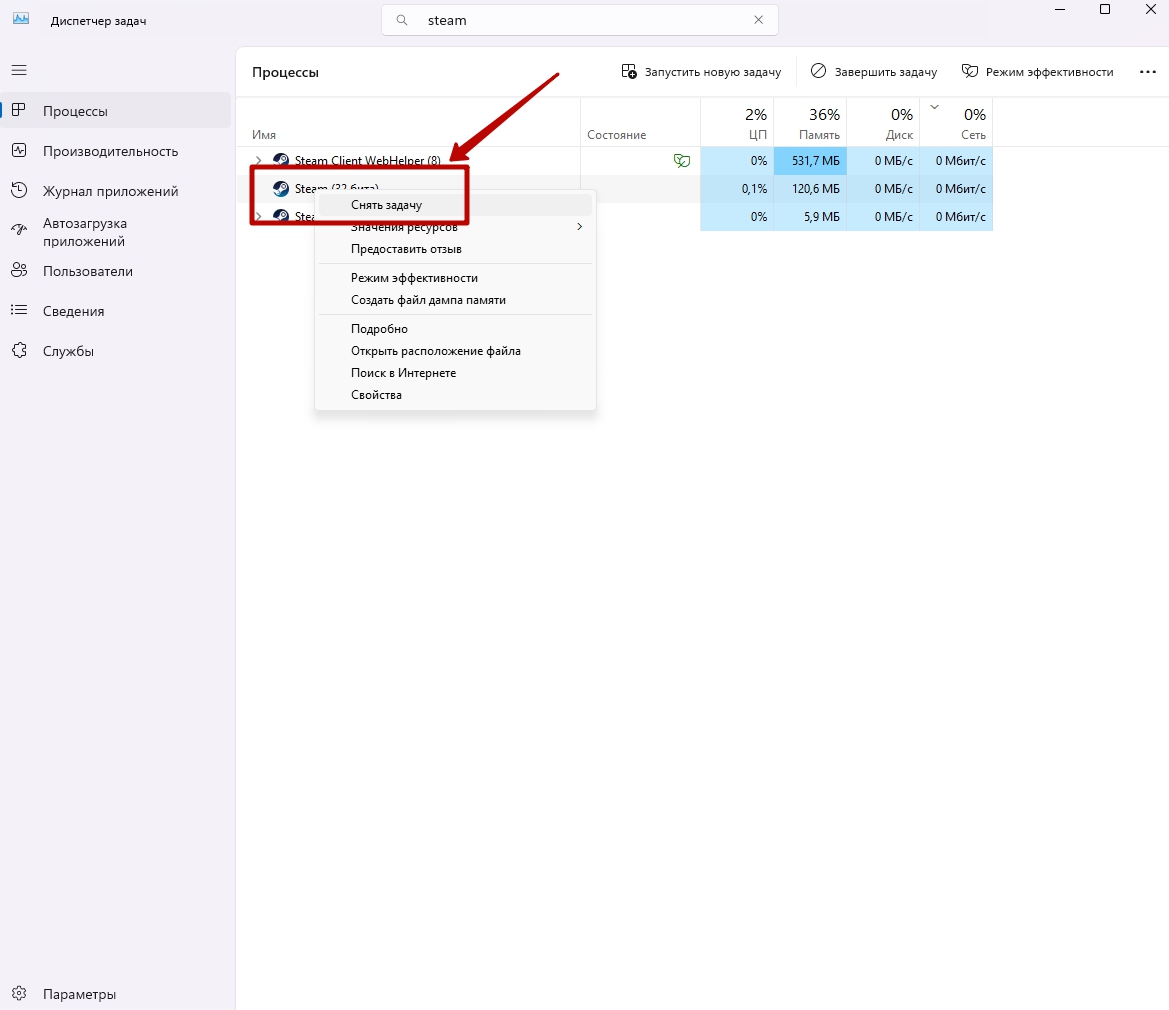
Task: Click Завершить задачу toolbar button
Action: pos(874,72)
